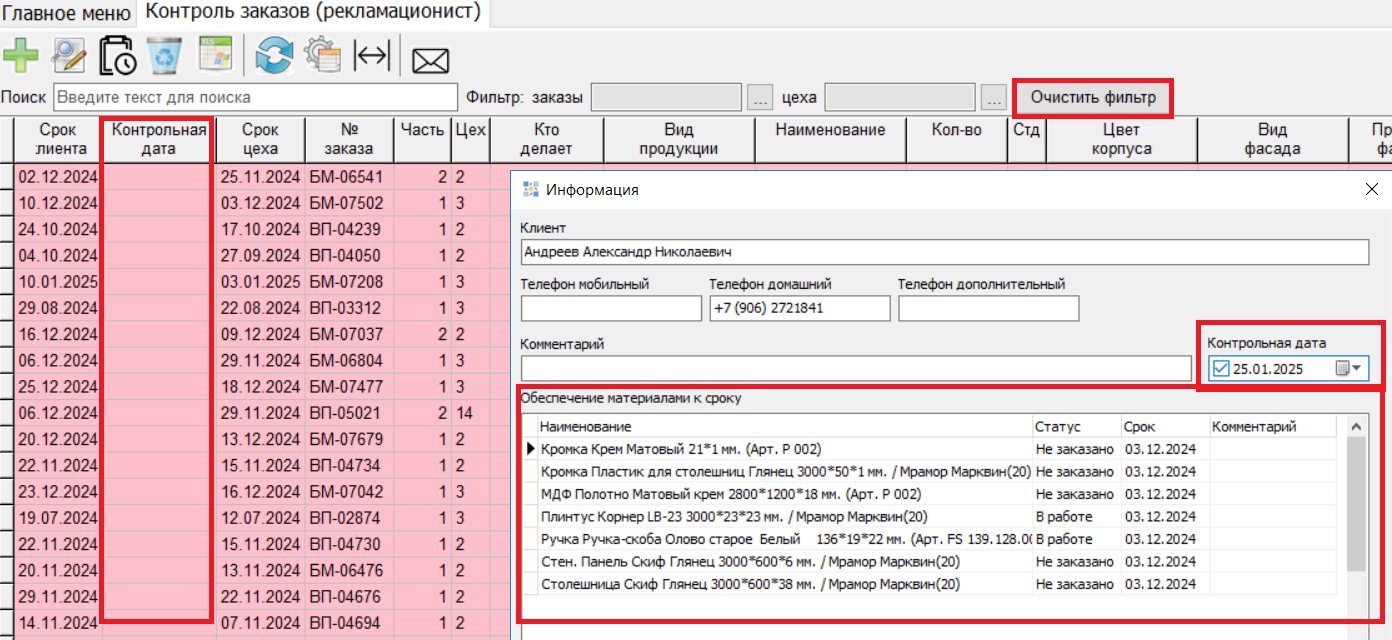Click the fit column width arrows icon
Viewport: 1392px width, 640px height.
(x=372, y=56)
